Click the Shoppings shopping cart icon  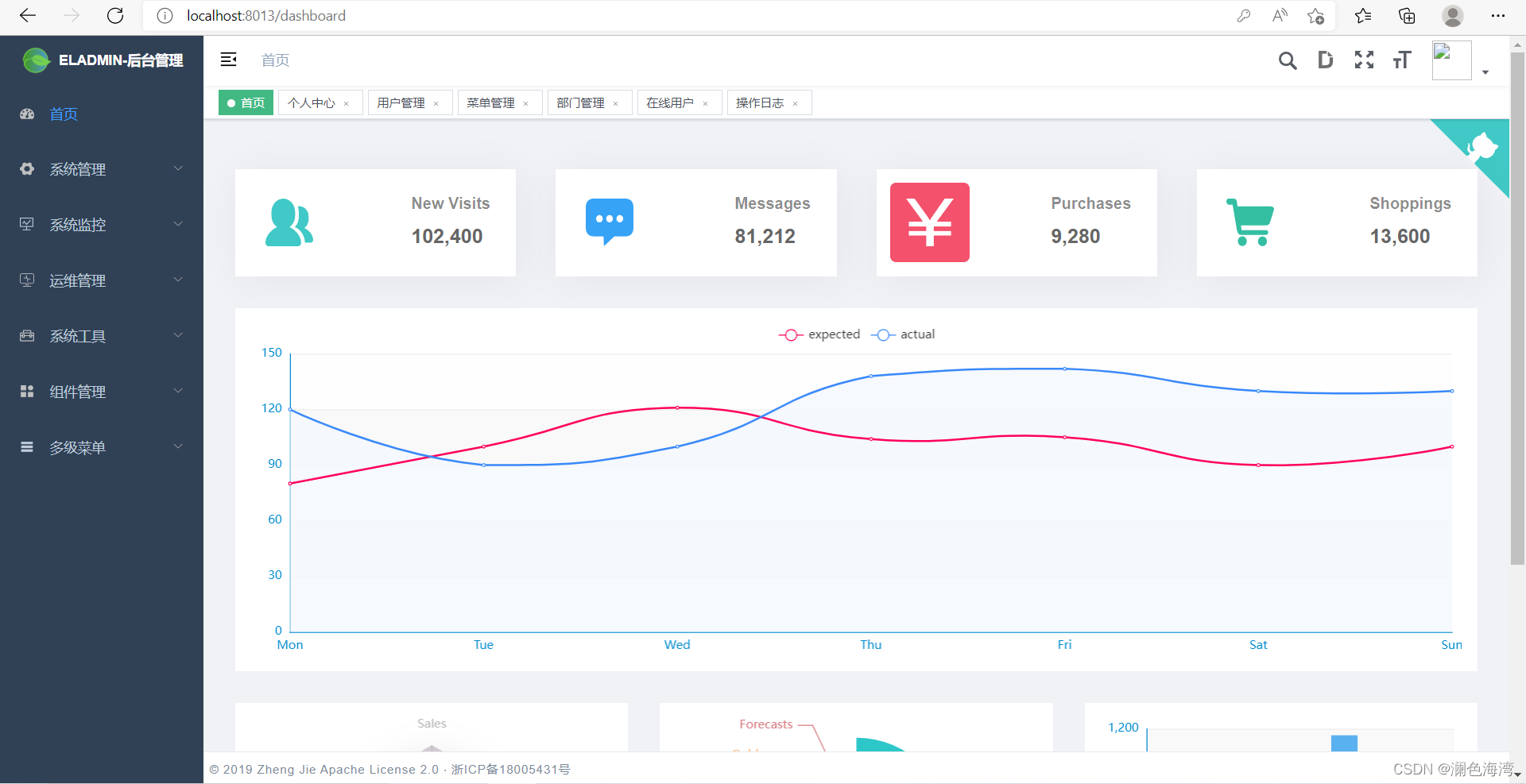coord(1250,222)
